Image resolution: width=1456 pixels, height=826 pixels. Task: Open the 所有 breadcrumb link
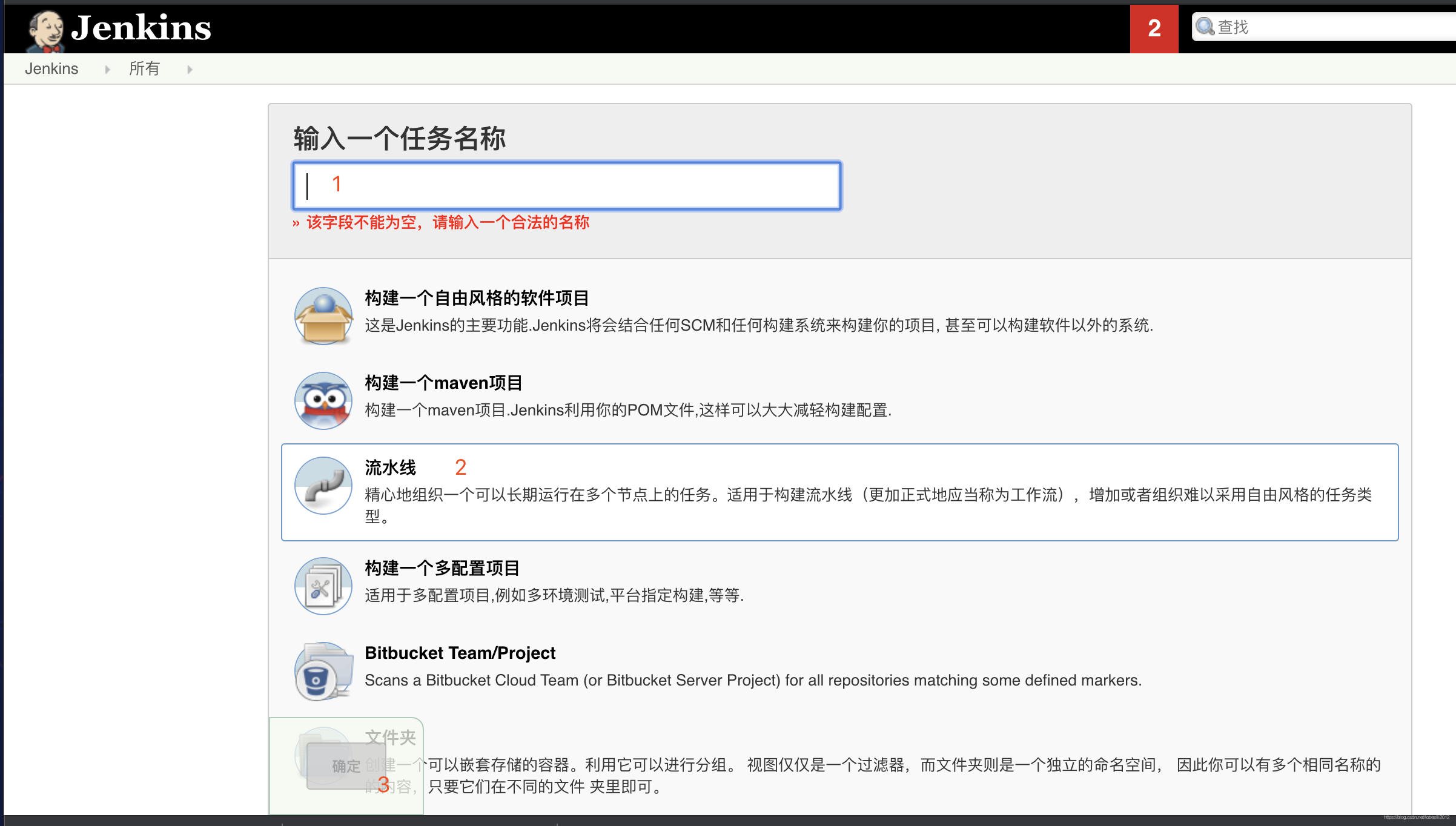coord(145,68)
